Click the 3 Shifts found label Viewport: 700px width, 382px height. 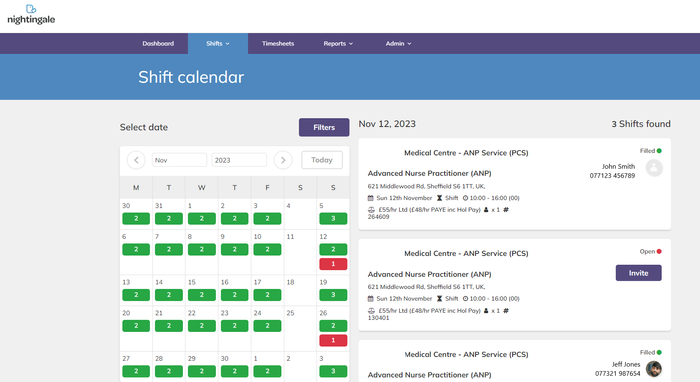point(641,124)
